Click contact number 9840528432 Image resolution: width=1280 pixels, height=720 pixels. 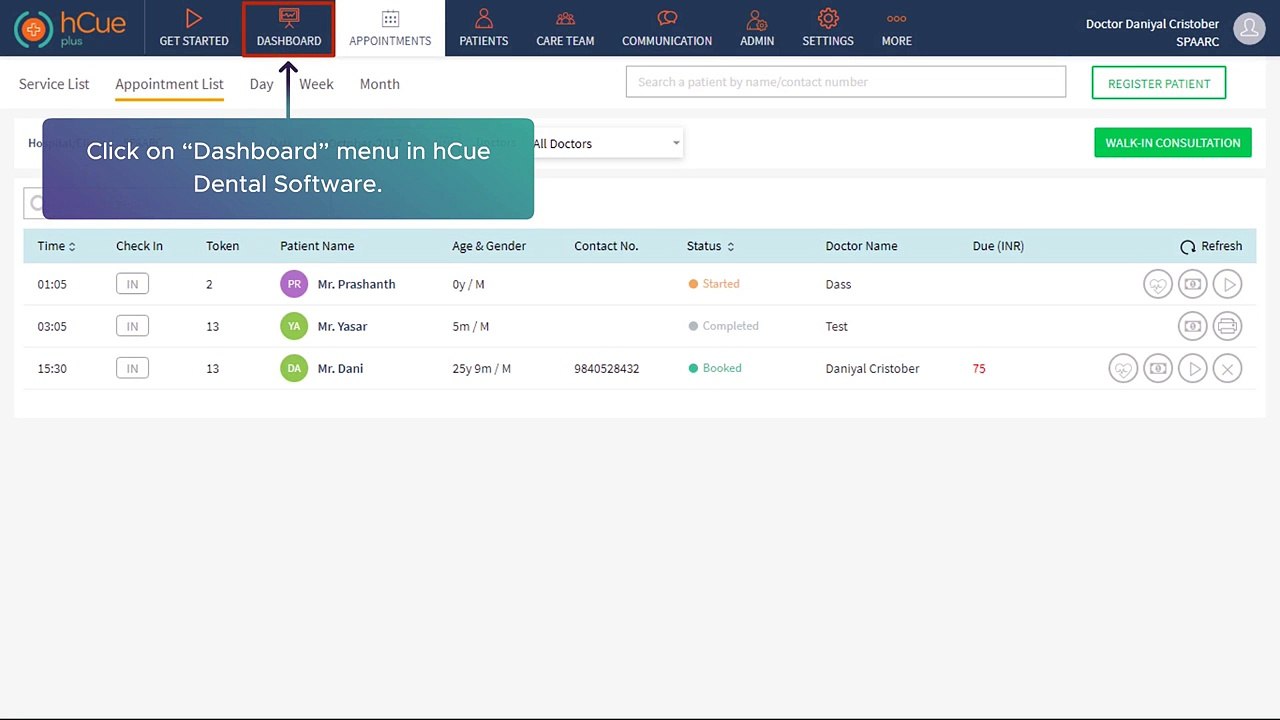pos(607,368)
